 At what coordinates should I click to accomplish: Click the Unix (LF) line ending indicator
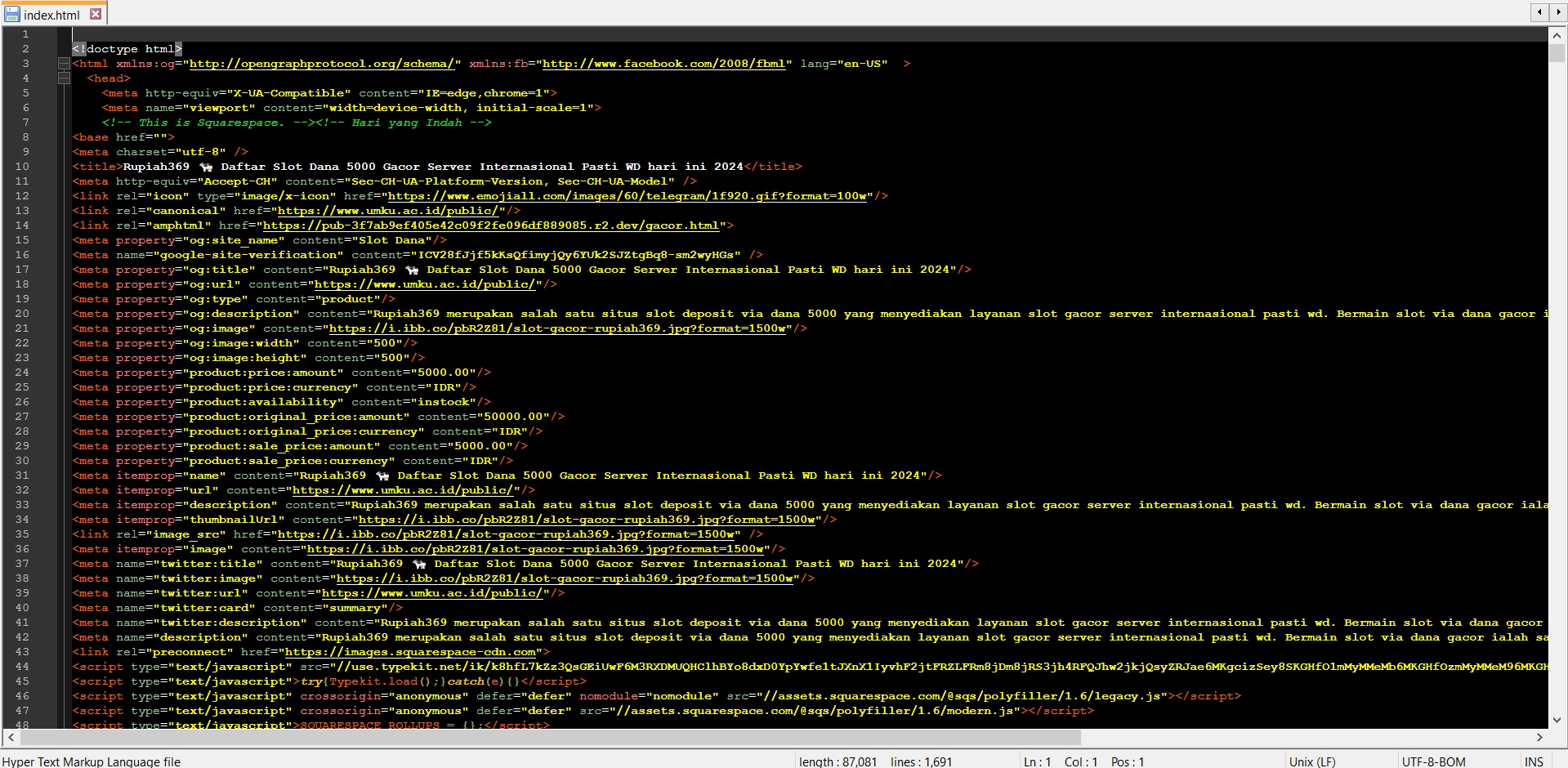coord(1312,761)
